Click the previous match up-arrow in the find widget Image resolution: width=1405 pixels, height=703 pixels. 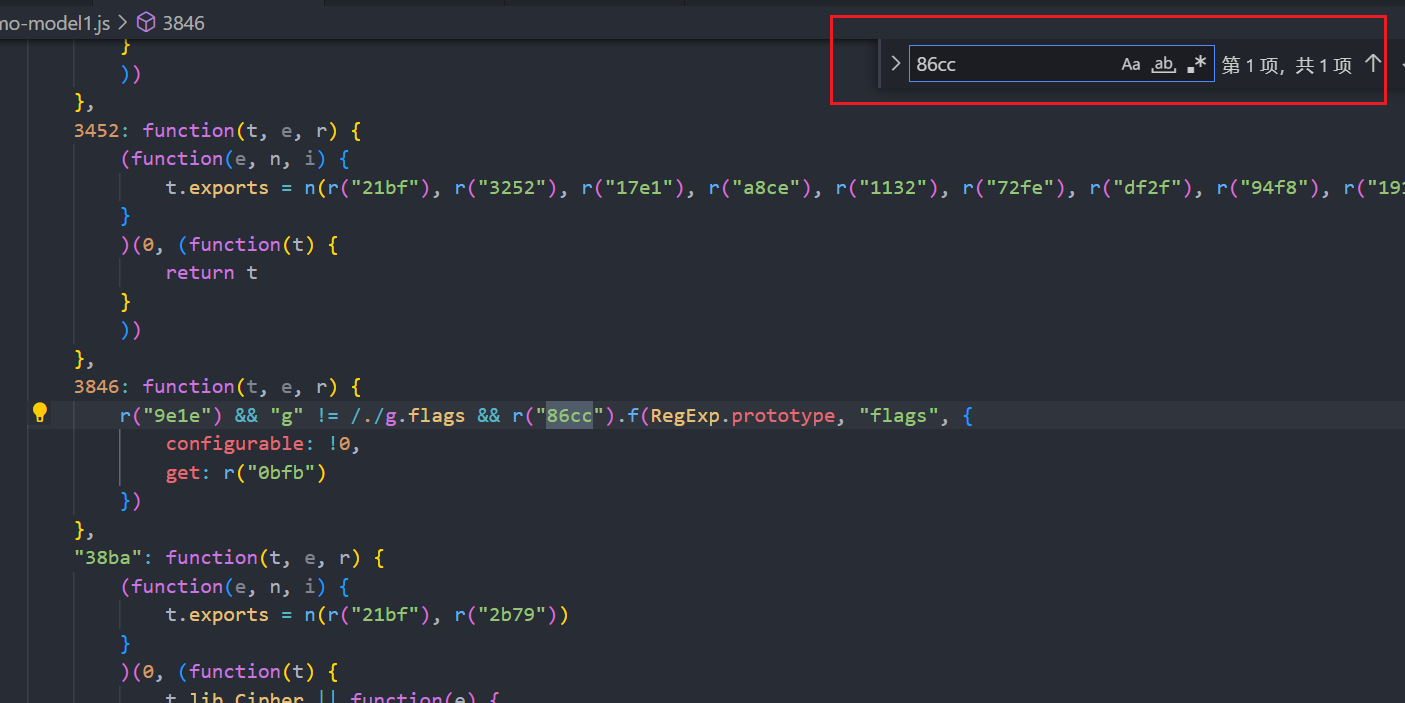coord(1374,62)
